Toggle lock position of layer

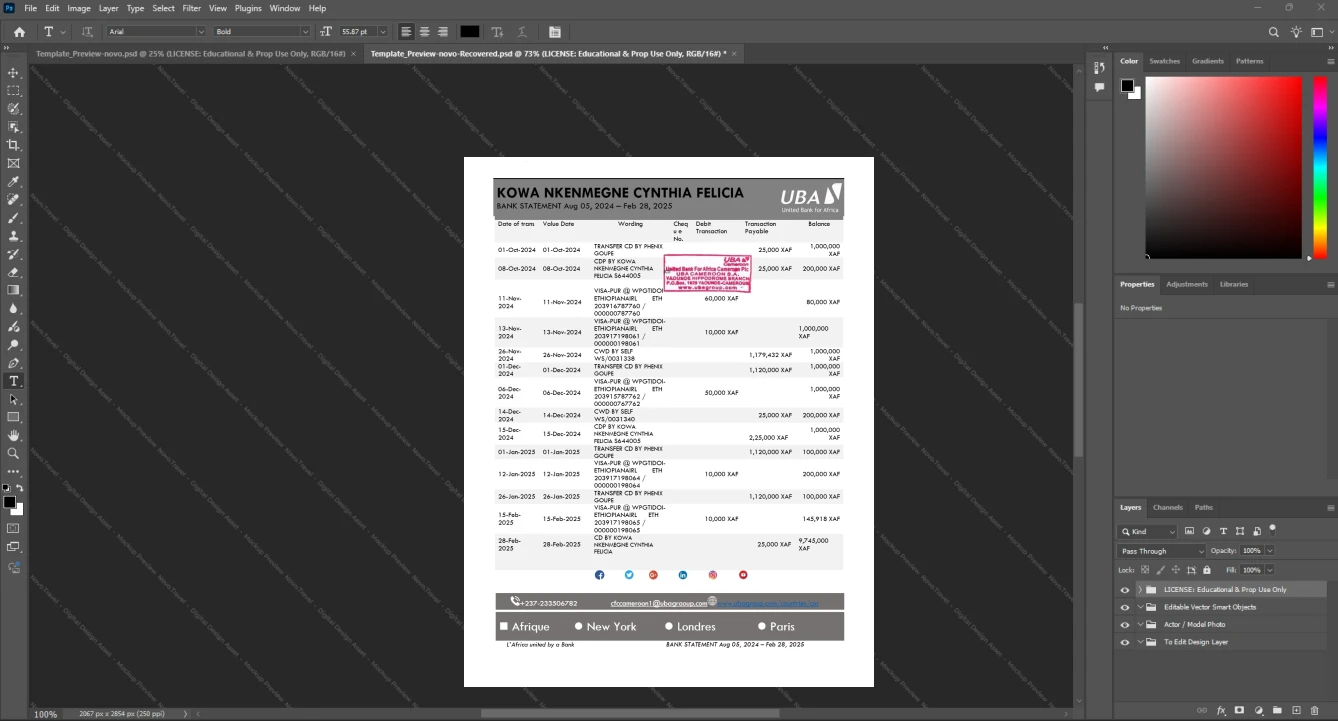[x=1176, y=570]
